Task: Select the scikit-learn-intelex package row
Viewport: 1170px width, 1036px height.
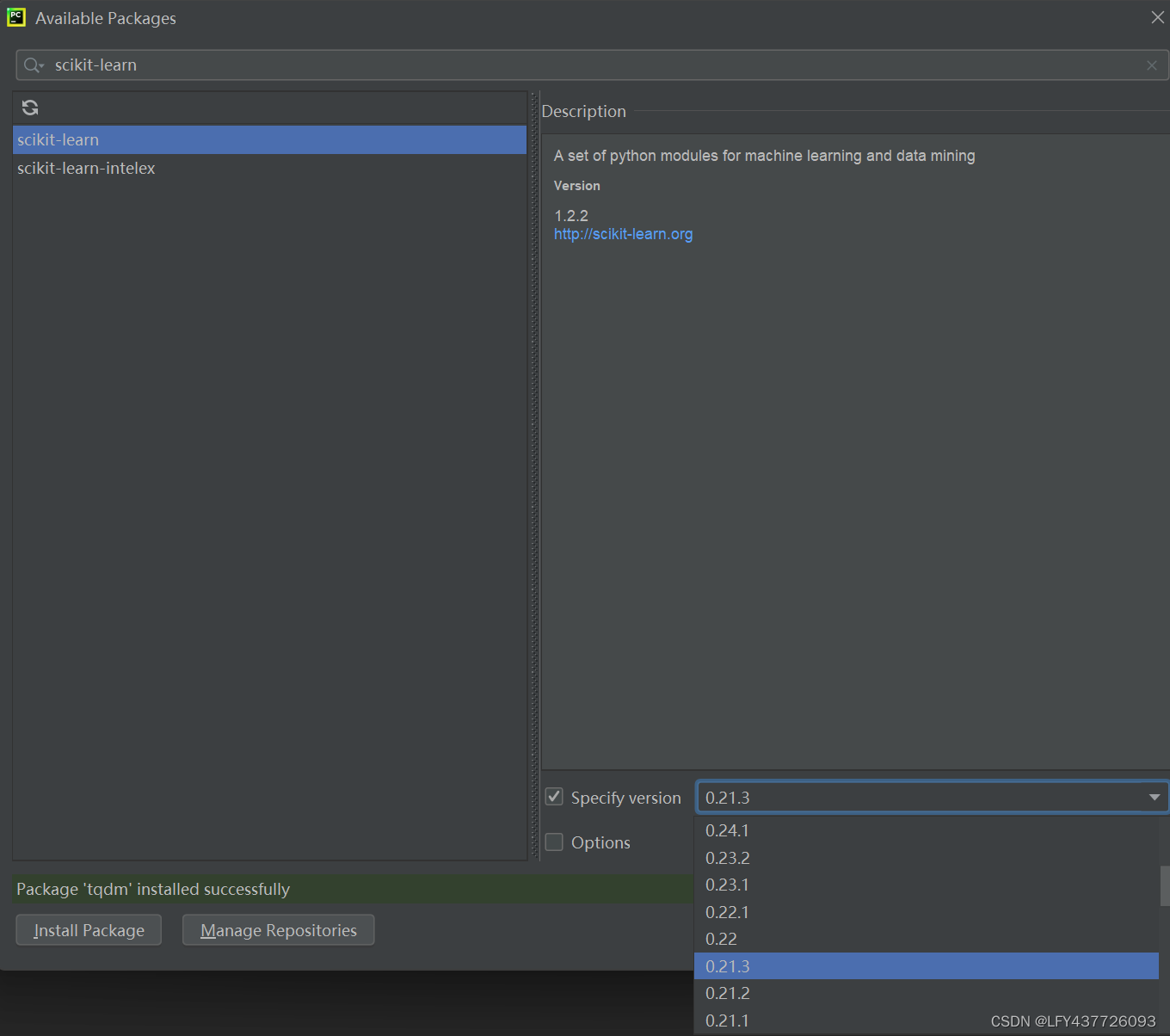Action: (269, 168)
